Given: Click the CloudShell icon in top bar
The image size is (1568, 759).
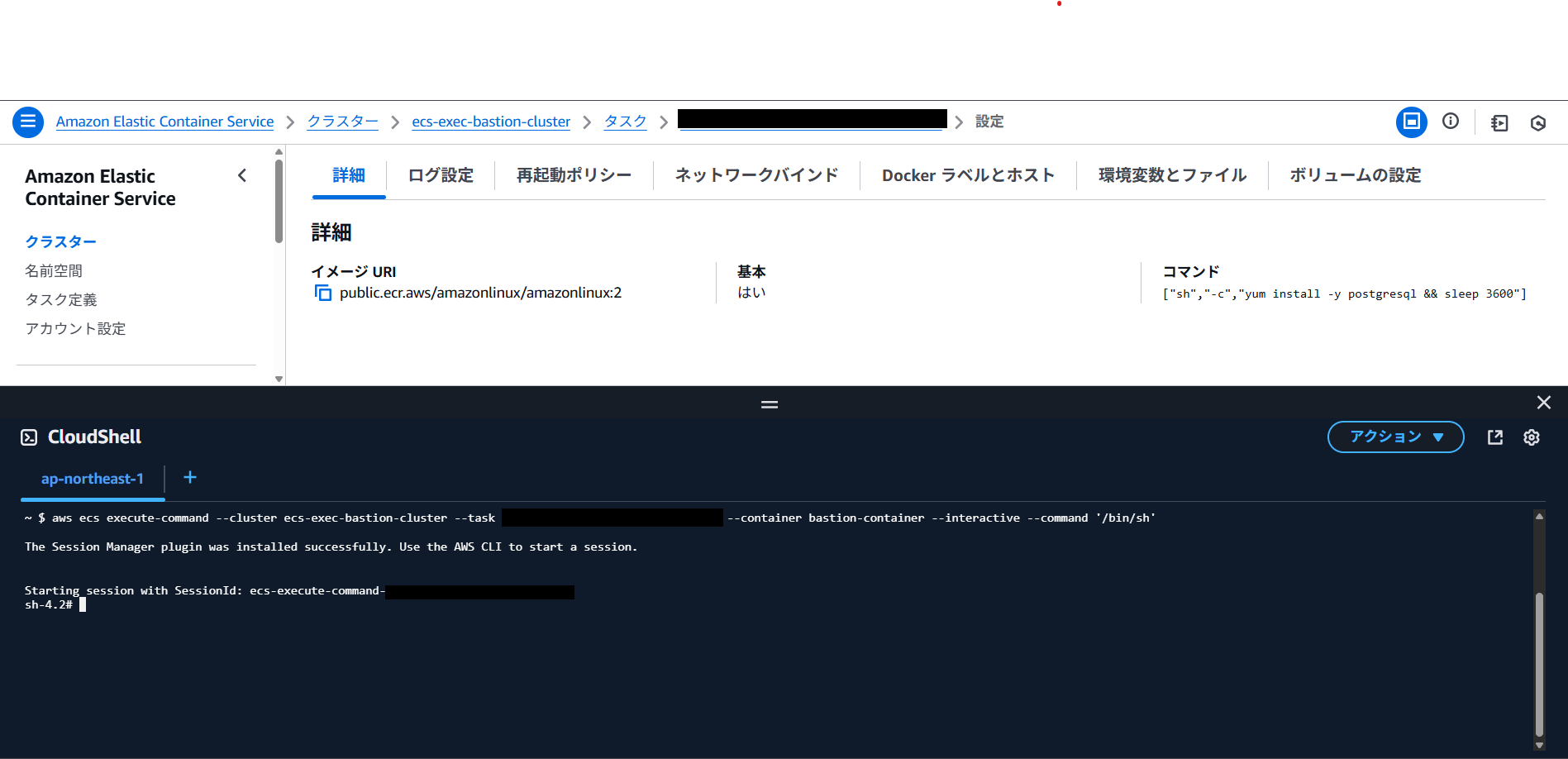Looking at the screenshot, I should point(1412,122).
